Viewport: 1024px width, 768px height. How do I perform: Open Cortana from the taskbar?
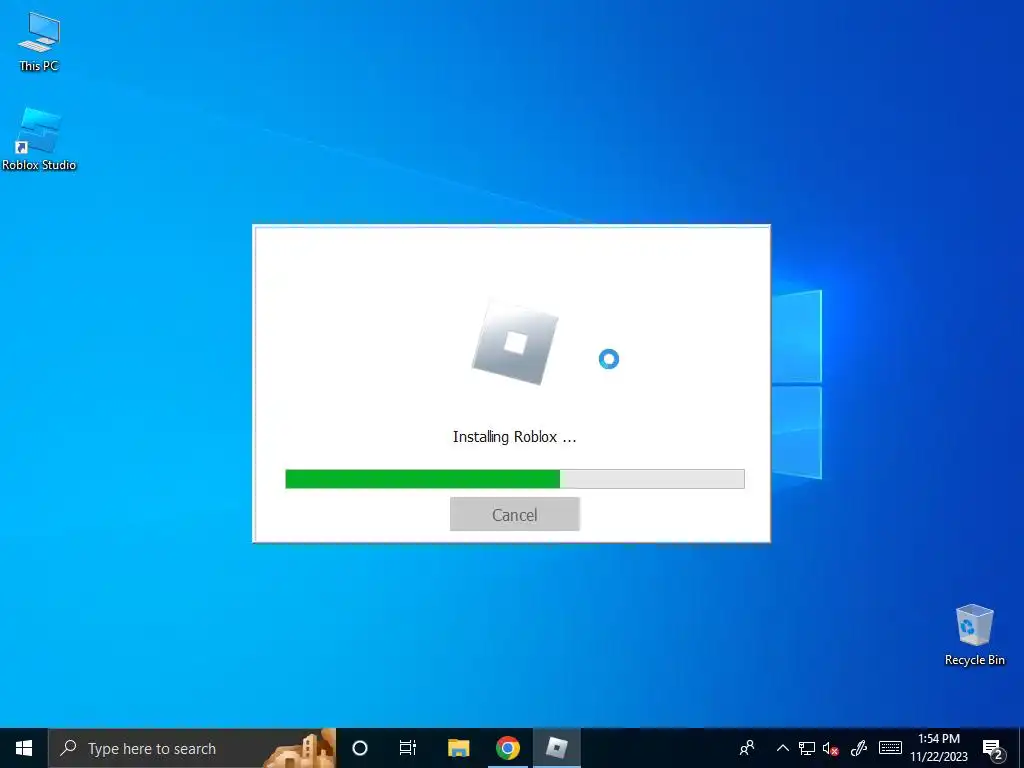(x=360, y=748)
